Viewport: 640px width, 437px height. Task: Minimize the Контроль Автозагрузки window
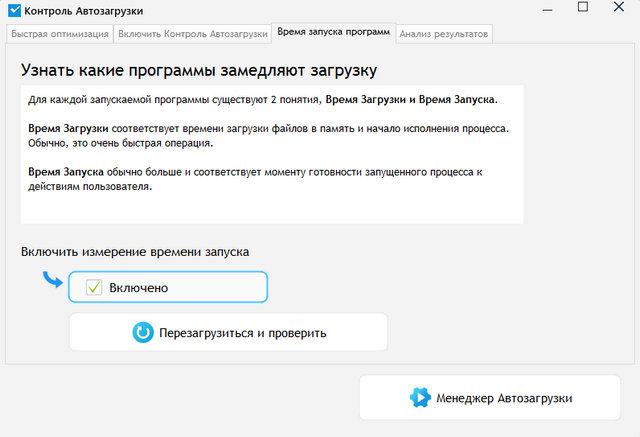pyautogui.click(x=534, y=10)
